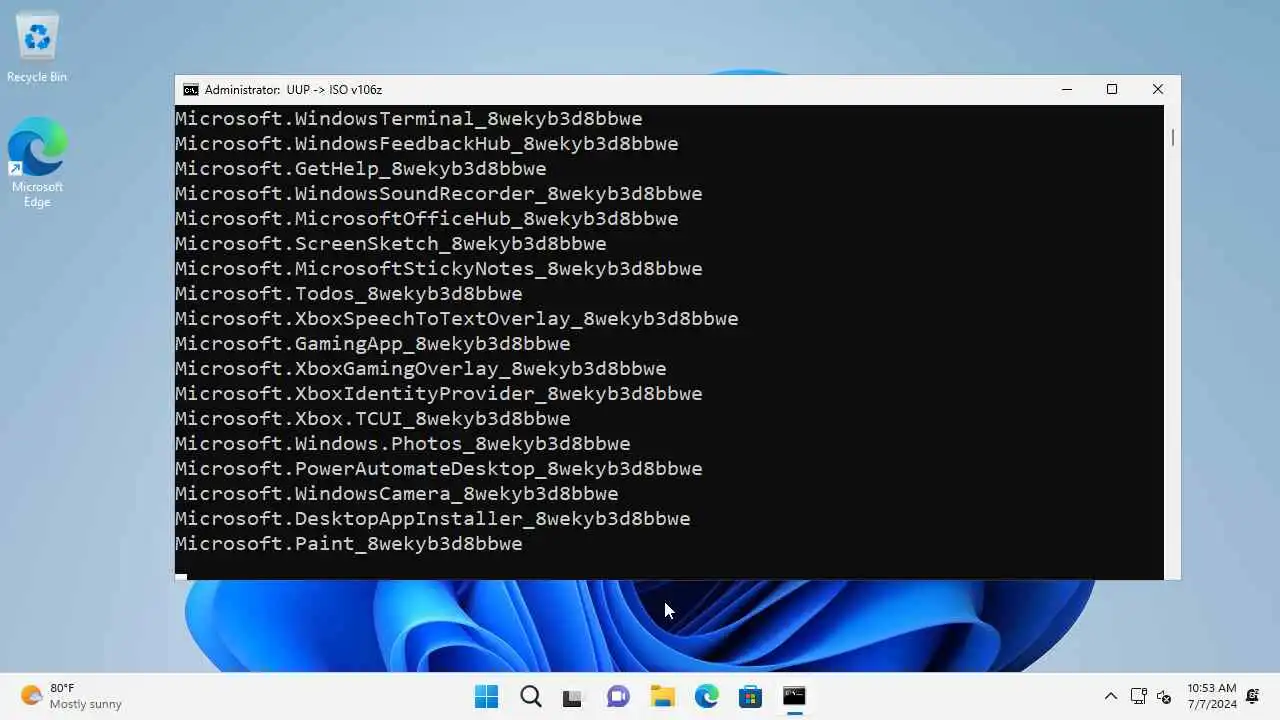Click the Microsoft.XboxSpeechToTextOverlay_8wekyb3d8bbwe line
The image size is (1280, 720).
click(457, 319)
